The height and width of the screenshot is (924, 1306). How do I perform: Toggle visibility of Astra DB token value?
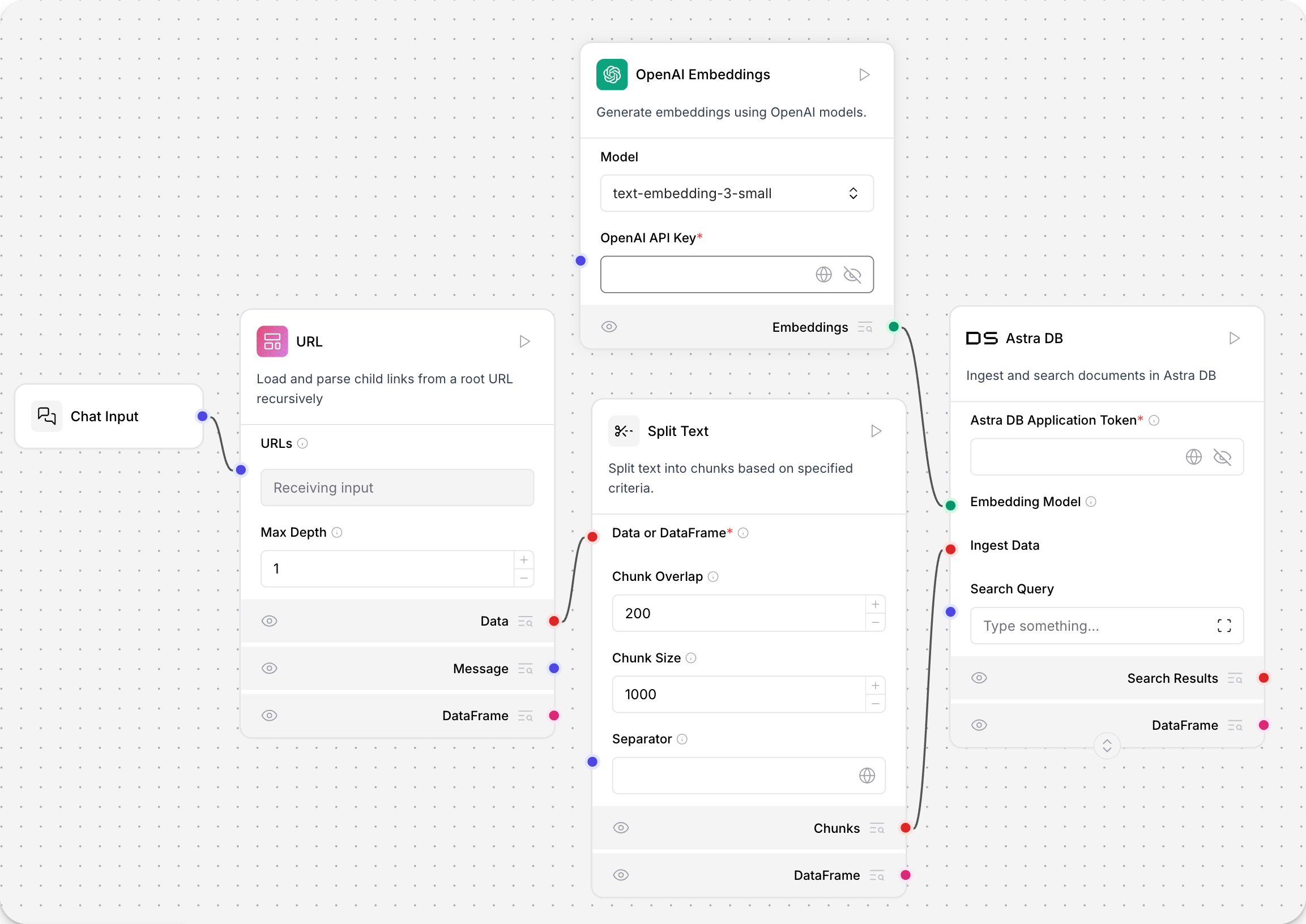pos(1222,457)
